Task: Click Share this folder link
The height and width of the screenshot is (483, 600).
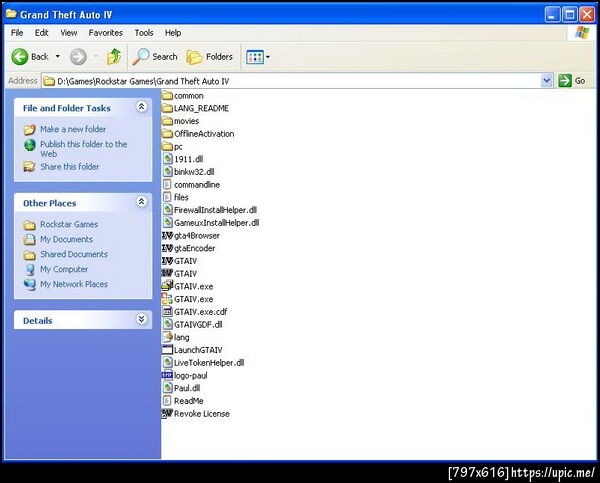Action: pyautogui.click(x=70, y=167)
